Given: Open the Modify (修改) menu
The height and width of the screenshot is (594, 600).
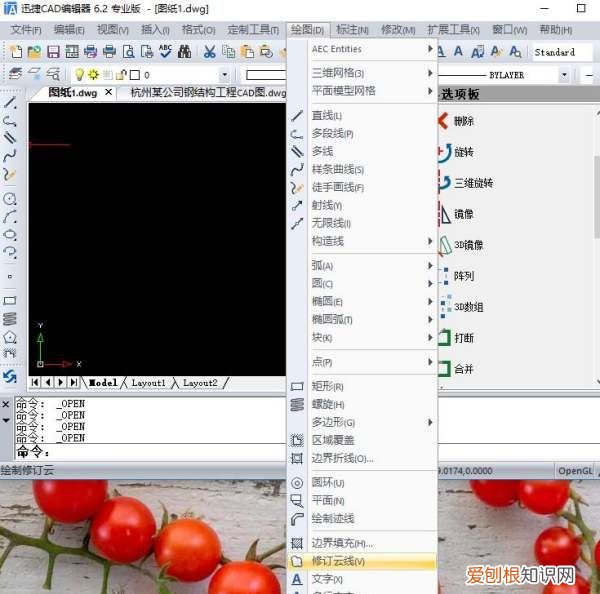Looking at the screenshot, I should pos(398,30).
